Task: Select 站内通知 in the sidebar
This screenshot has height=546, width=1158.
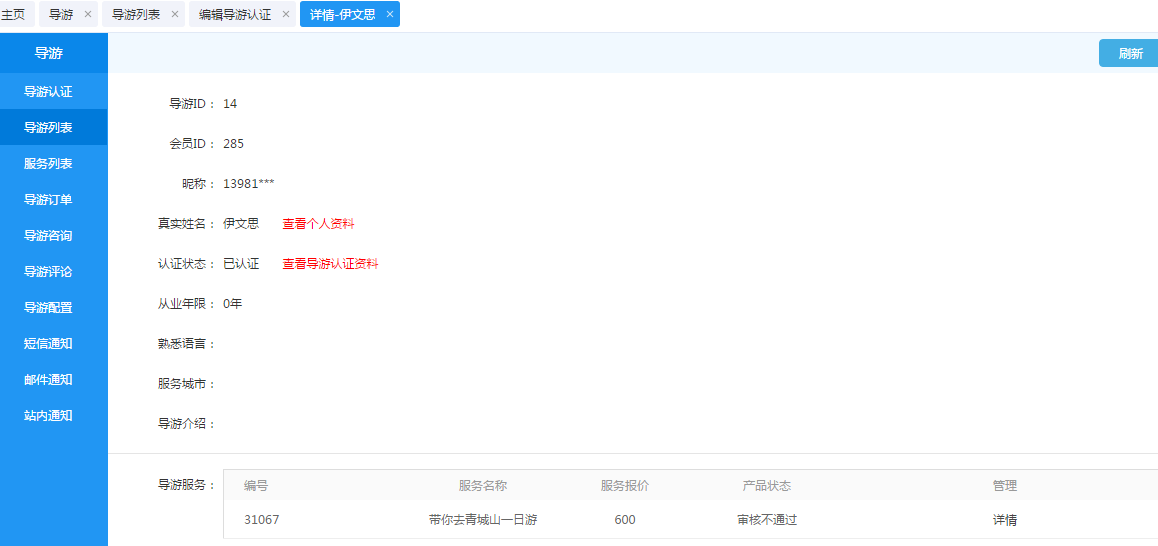Action: coord(48,416)
